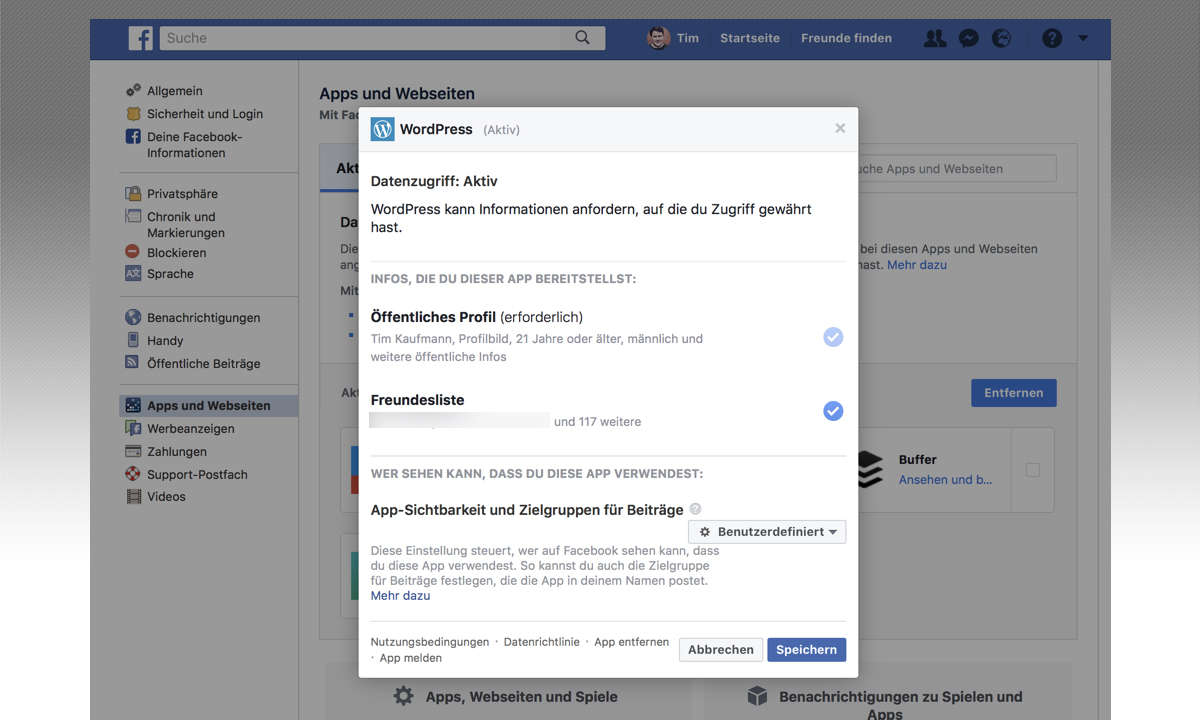This screenshot has height=720, width=1200.
Task: Click the Buffer app logo
Action: pyautogui.click(x=870, y=469)
